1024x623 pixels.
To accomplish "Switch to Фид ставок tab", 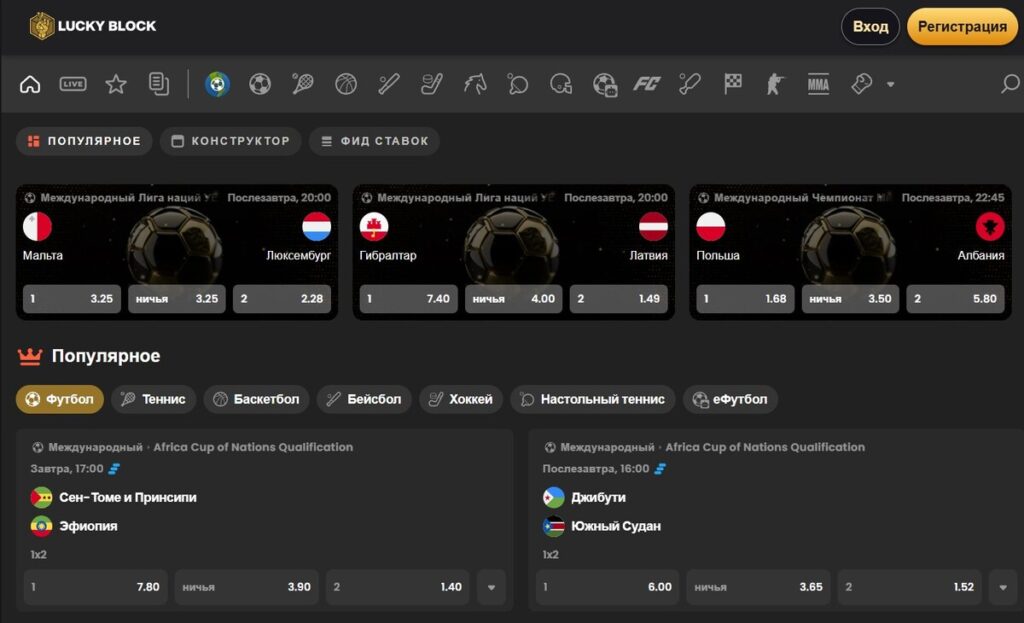I will [374, 141].
